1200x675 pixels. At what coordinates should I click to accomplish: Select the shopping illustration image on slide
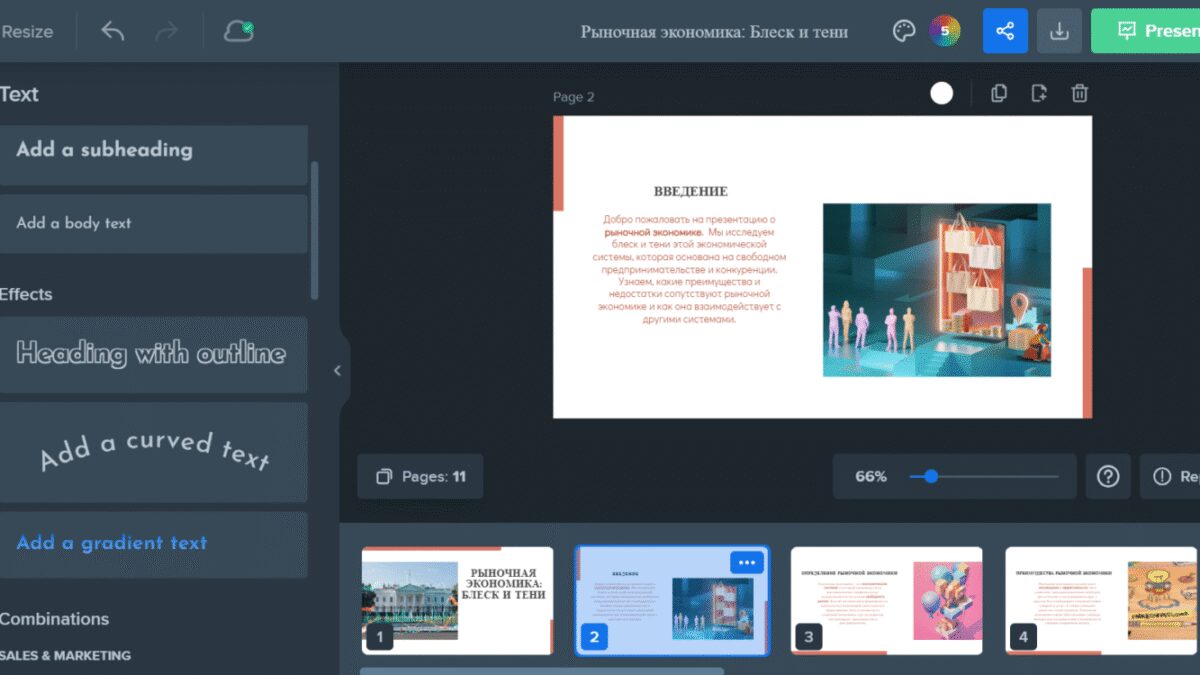coord(937,290)
